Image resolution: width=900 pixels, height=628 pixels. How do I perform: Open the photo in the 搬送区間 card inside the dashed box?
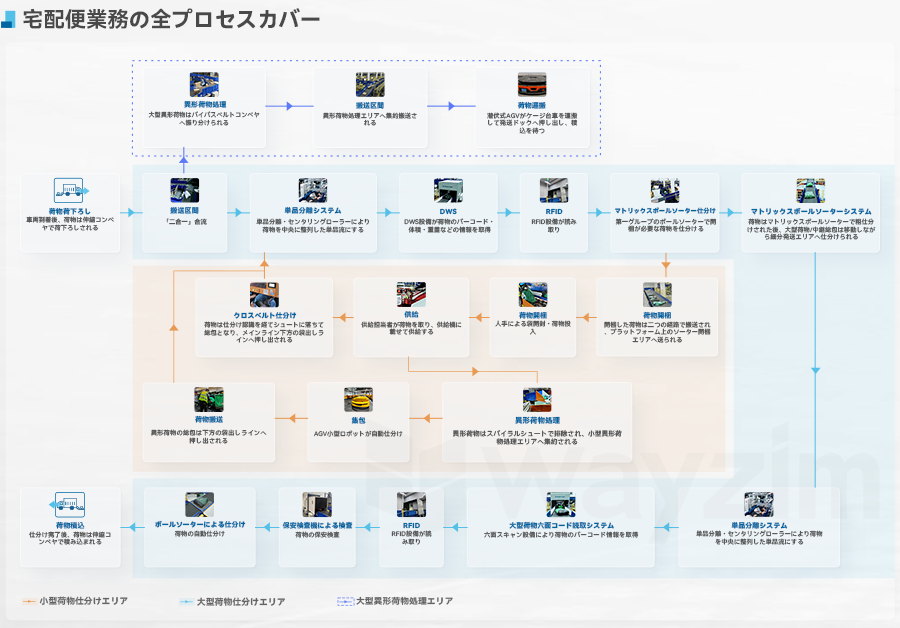point(370,84)
